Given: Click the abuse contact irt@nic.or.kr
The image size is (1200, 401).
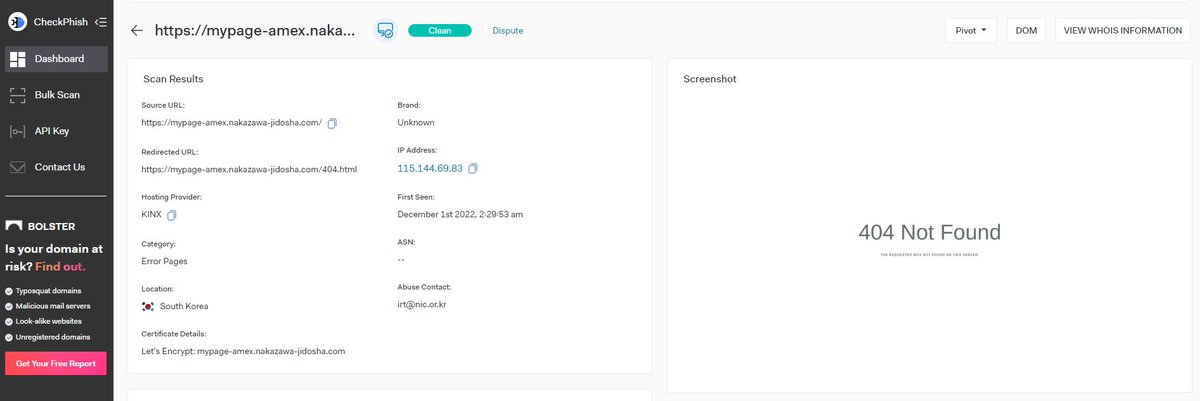Looking at the screenshot, I should point(422,304).
